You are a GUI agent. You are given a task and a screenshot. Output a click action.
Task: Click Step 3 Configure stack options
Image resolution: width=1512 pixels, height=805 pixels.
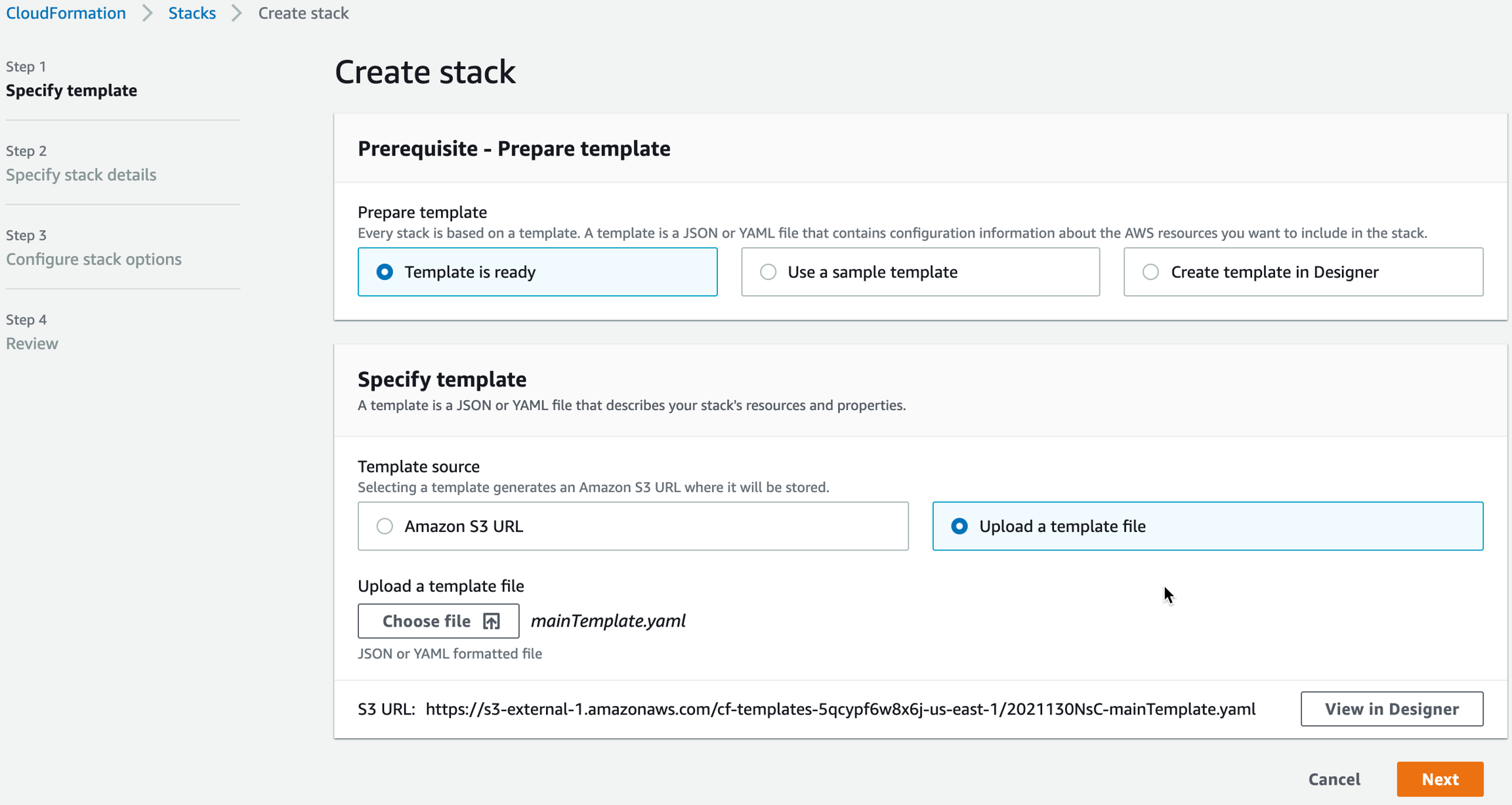click(x=94, y=259)
